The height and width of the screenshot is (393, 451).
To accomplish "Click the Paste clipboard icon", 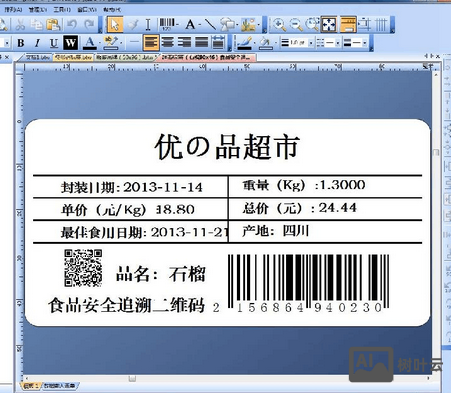I will point(53,25).
